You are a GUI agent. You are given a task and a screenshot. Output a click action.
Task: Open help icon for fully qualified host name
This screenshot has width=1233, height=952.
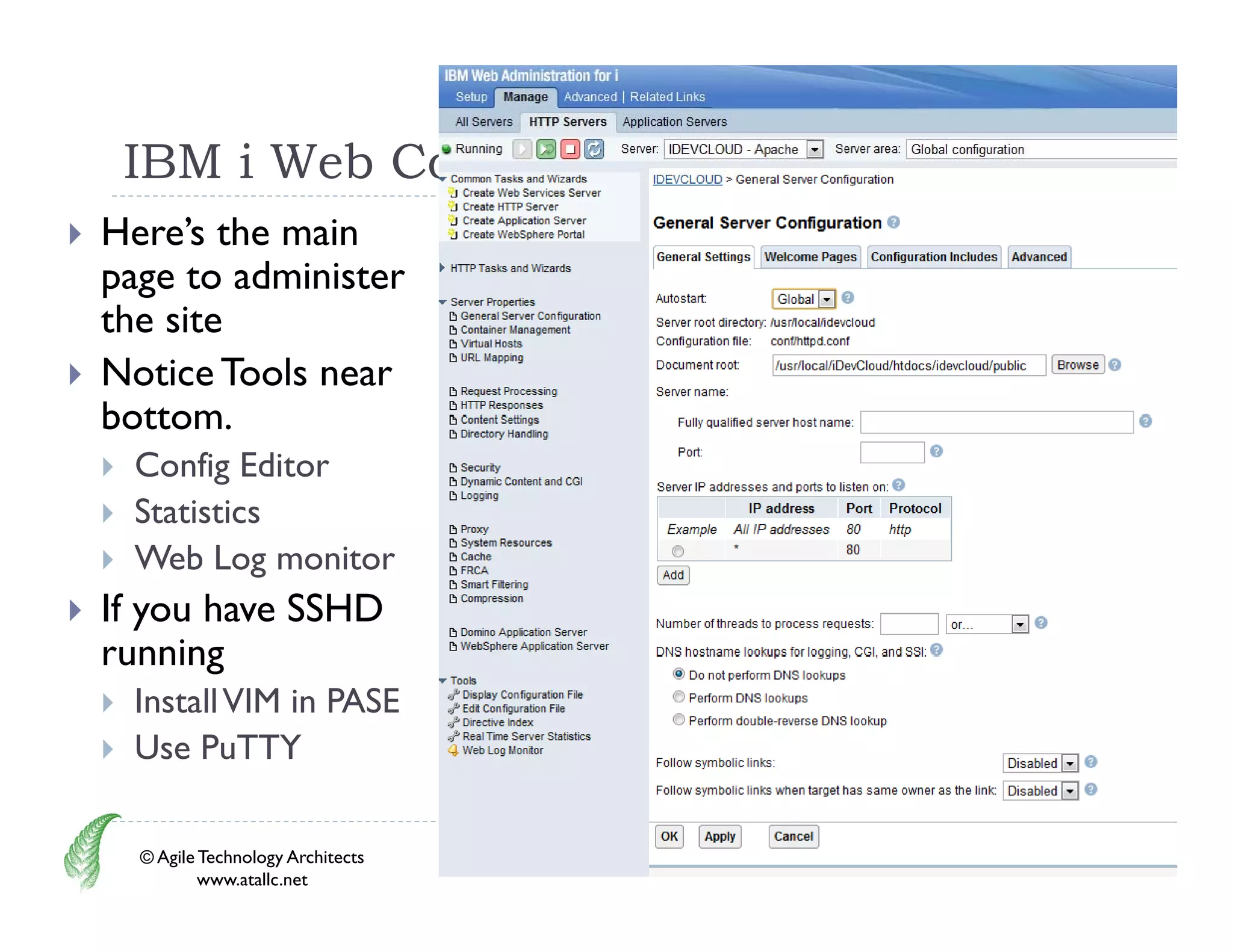tap(1146, 421)
